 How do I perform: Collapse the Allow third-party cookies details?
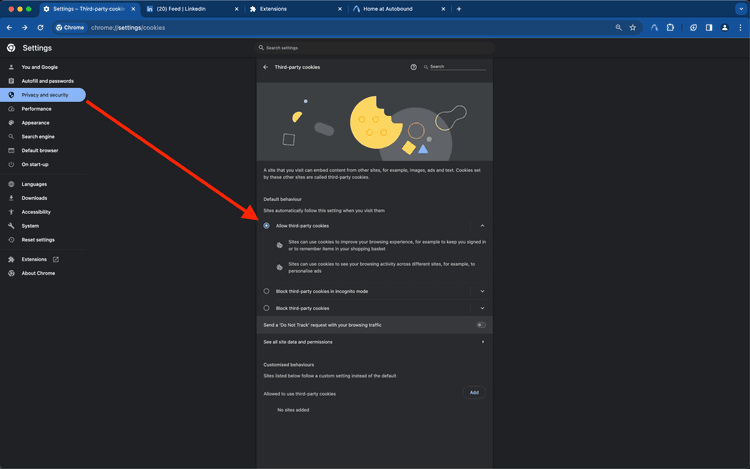pyautogui.click(x=482, y=226)
